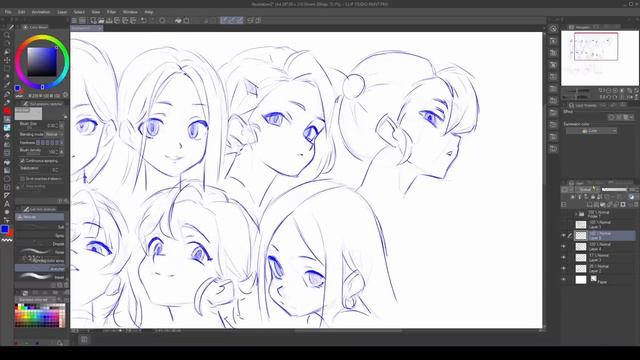
Task: Select the Watercolor sub tool group tab
Action: [x=40, y=217]
